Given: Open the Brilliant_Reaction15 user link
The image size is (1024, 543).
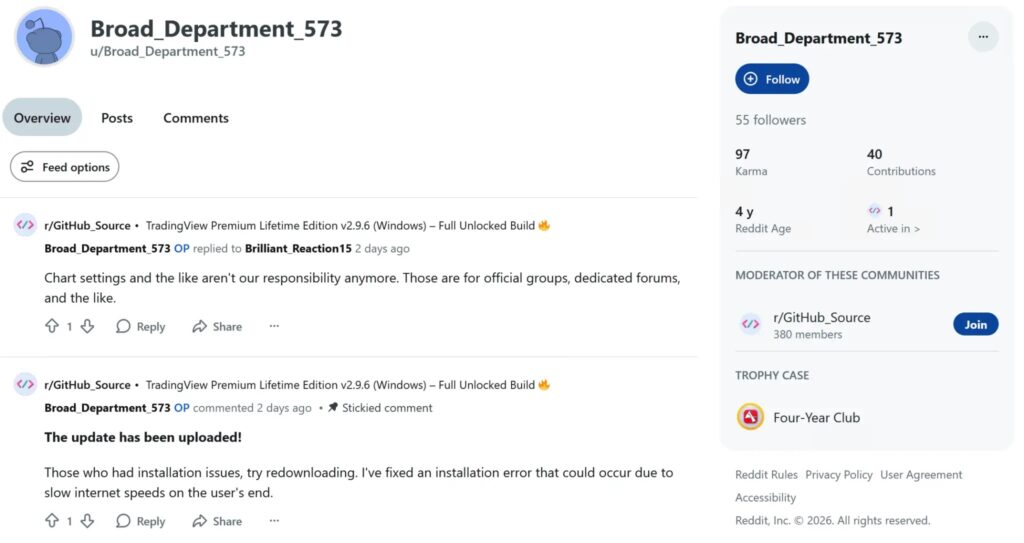Looking at the screenshot, I should point(298,248).
